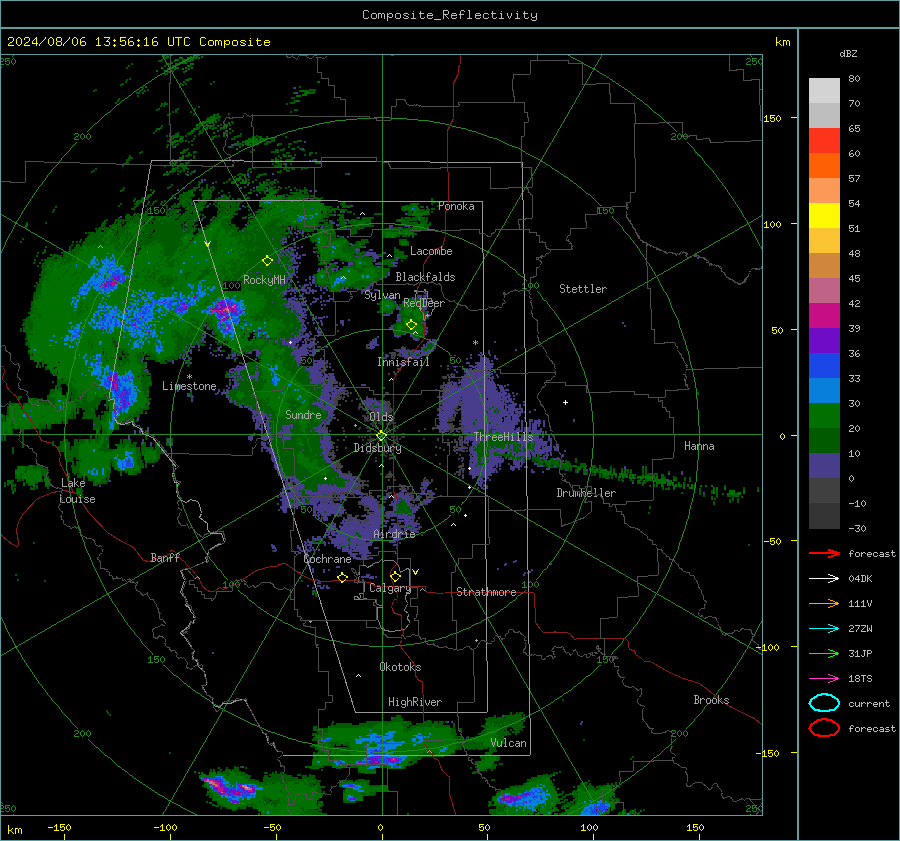Click the Brooks label

click(711, 700)
